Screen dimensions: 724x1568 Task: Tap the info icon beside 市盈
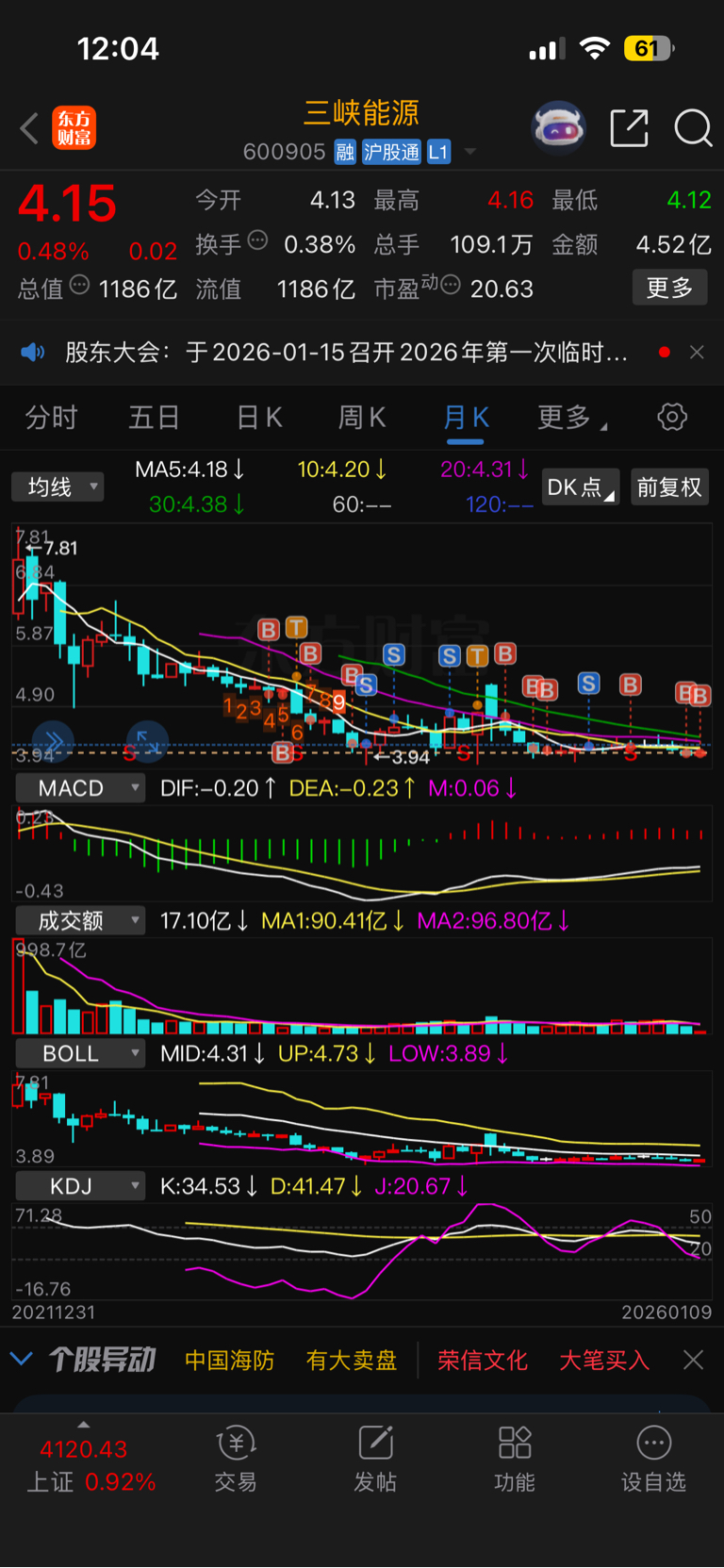(451, 285)
